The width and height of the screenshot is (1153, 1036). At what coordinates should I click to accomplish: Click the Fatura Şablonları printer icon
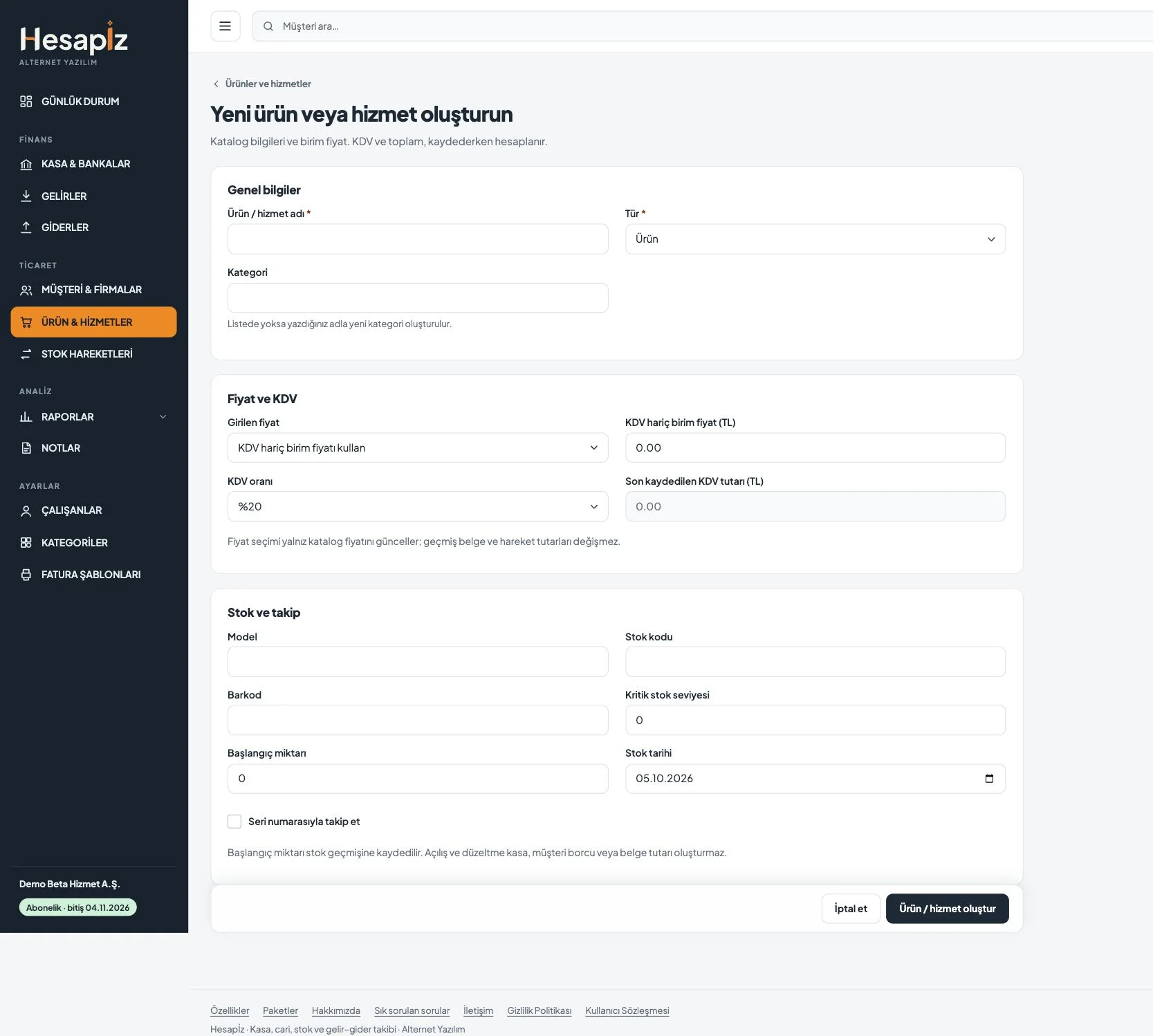26,575
